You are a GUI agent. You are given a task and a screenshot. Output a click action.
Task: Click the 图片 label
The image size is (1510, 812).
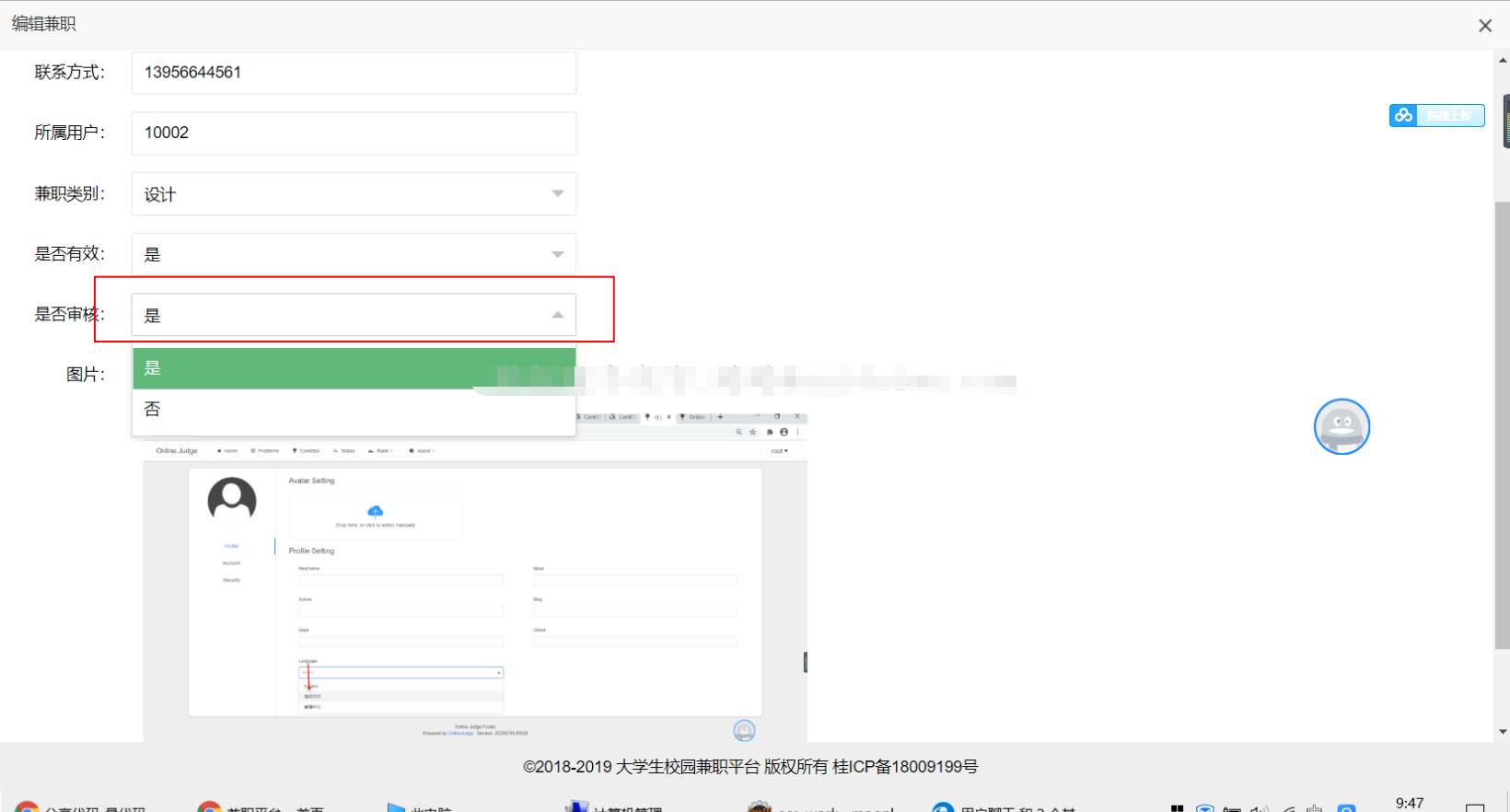86,375
